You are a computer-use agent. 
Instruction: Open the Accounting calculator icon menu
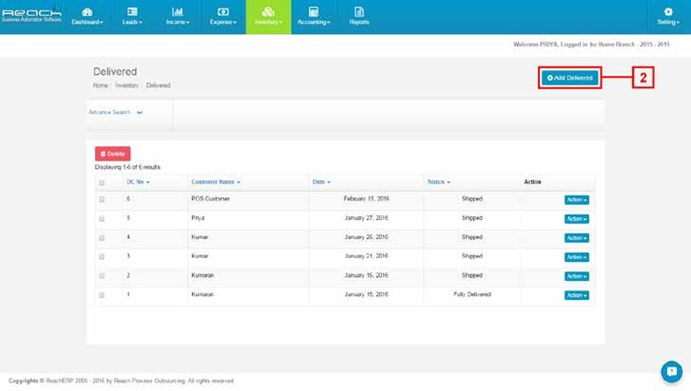[x=313, y=11]
